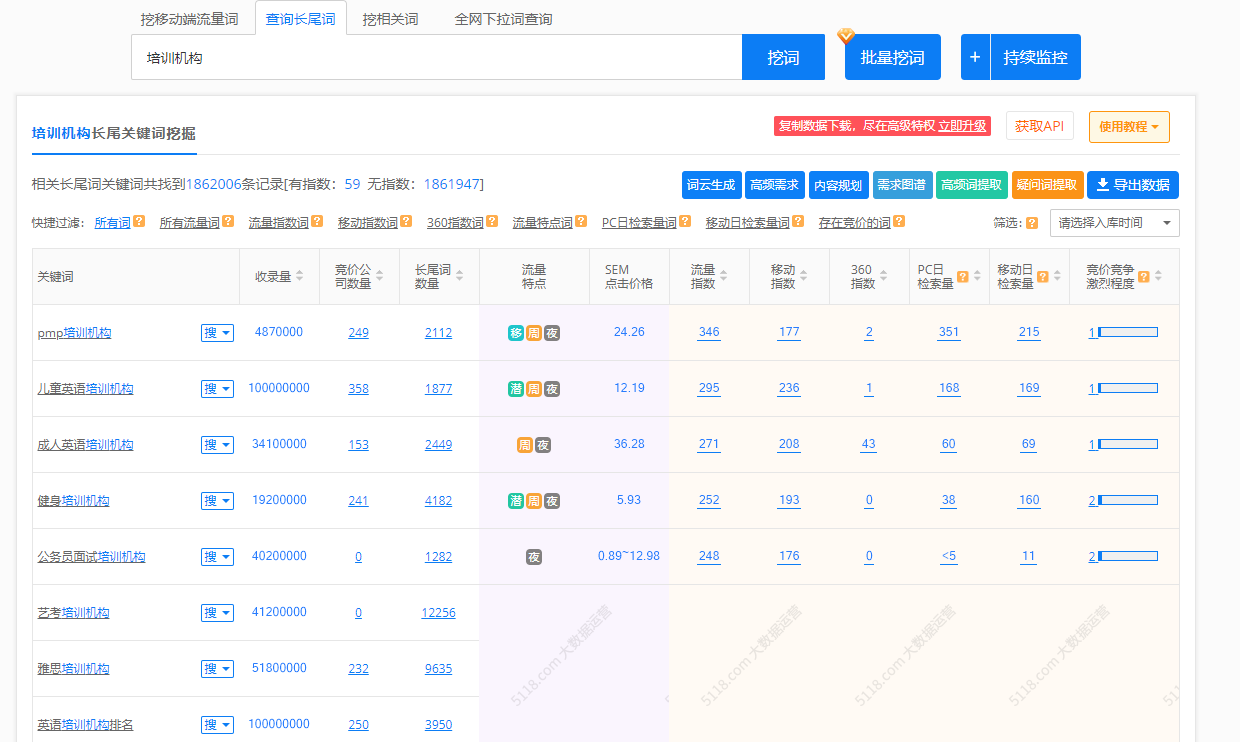Click the gold crown icon above 批量挖词
The image size is (1240, 742).
[x=845, y=34]
